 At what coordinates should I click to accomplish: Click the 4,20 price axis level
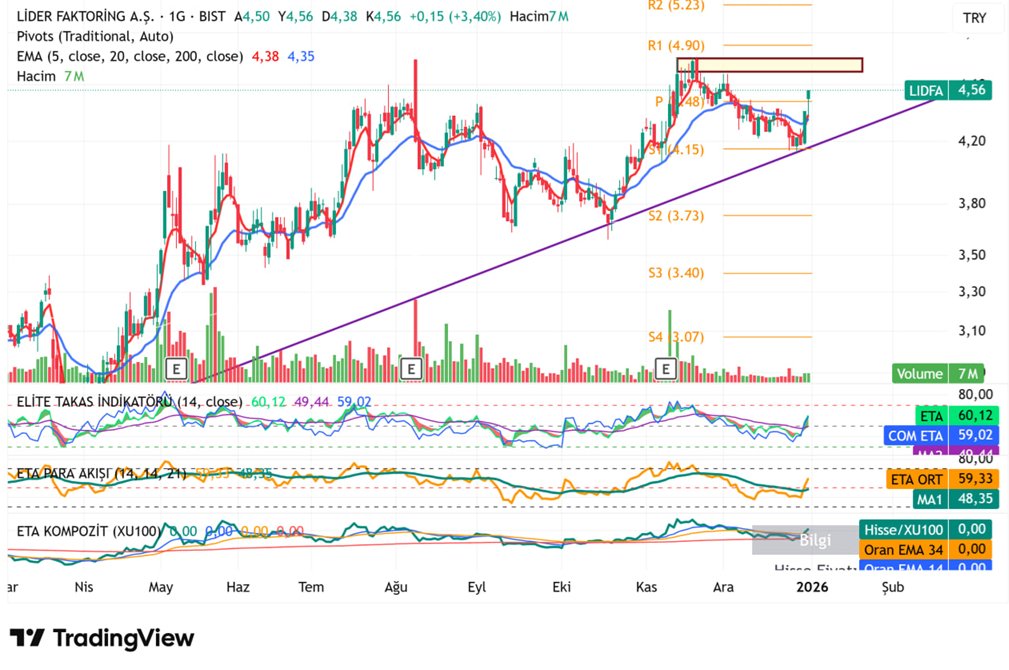point(972,141)
